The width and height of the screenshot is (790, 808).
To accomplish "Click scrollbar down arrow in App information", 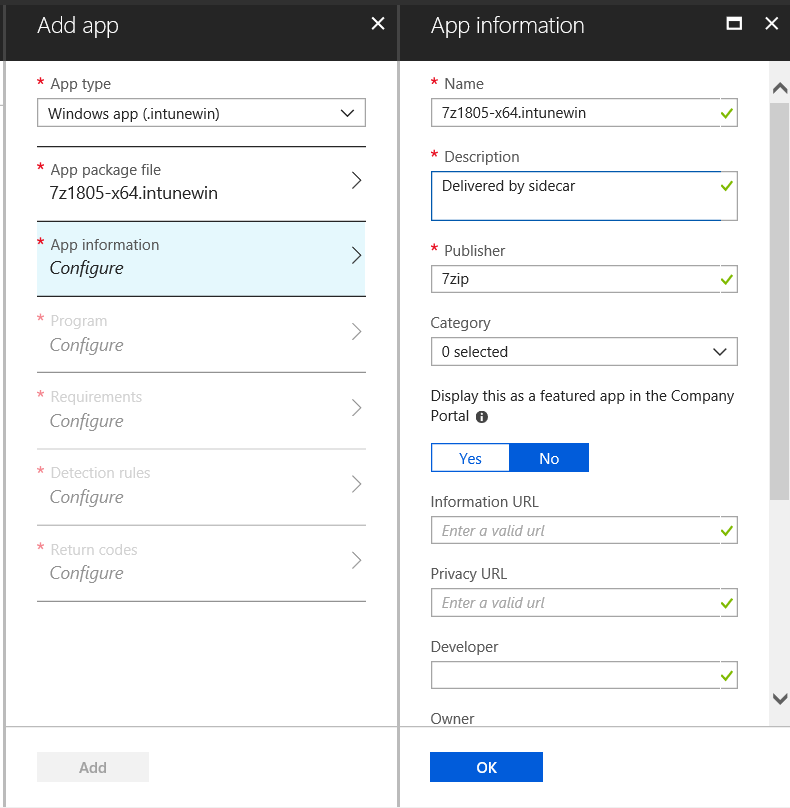I will (780, 699).
